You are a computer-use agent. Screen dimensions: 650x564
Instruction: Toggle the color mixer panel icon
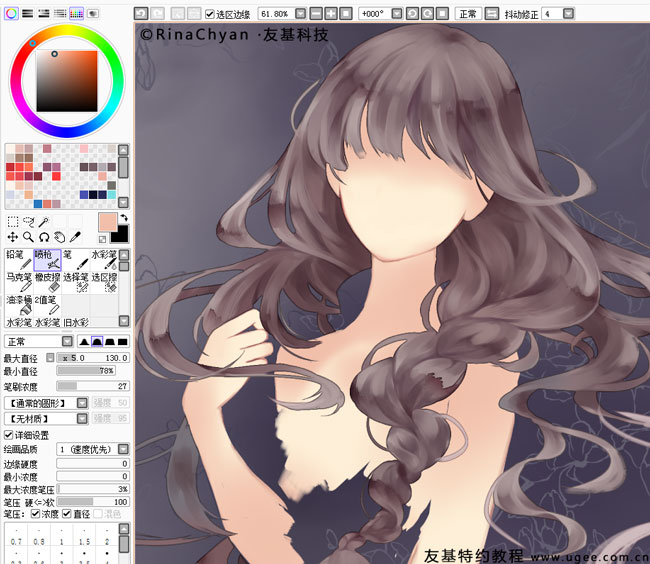[x=60, y=14]
